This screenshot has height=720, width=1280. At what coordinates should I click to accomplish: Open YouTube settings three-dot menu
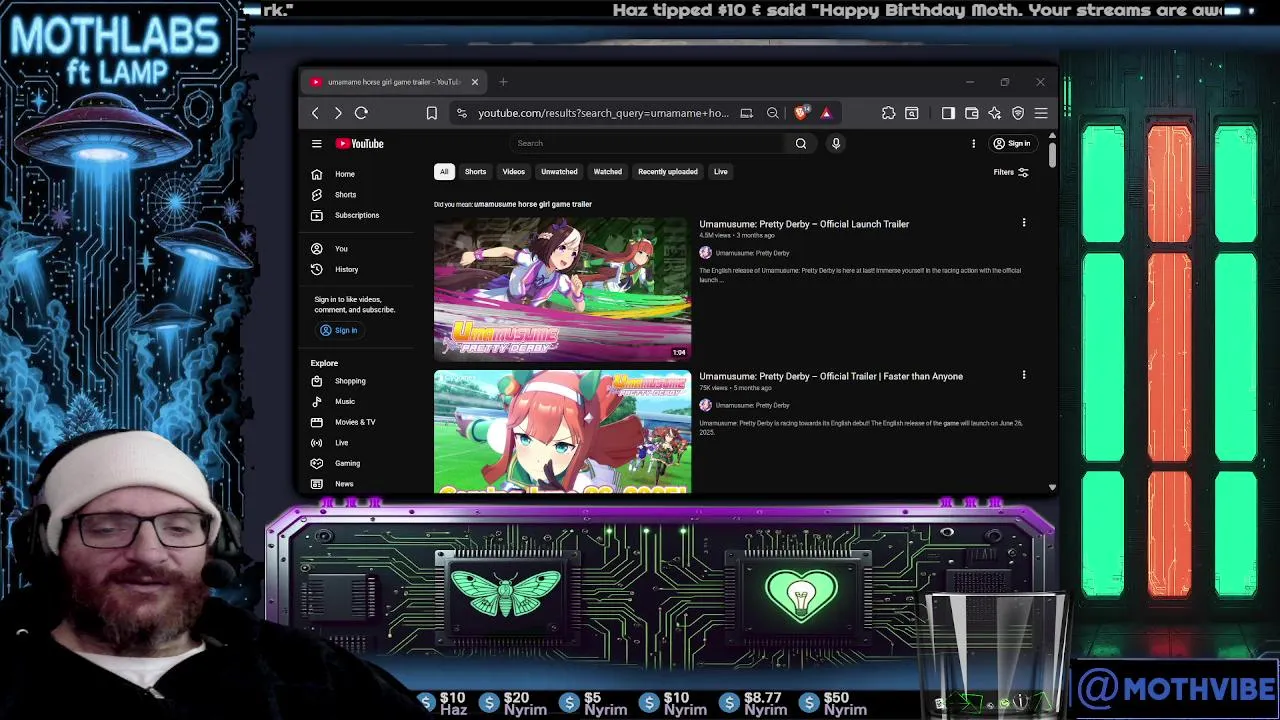click(x=973, y=144)
